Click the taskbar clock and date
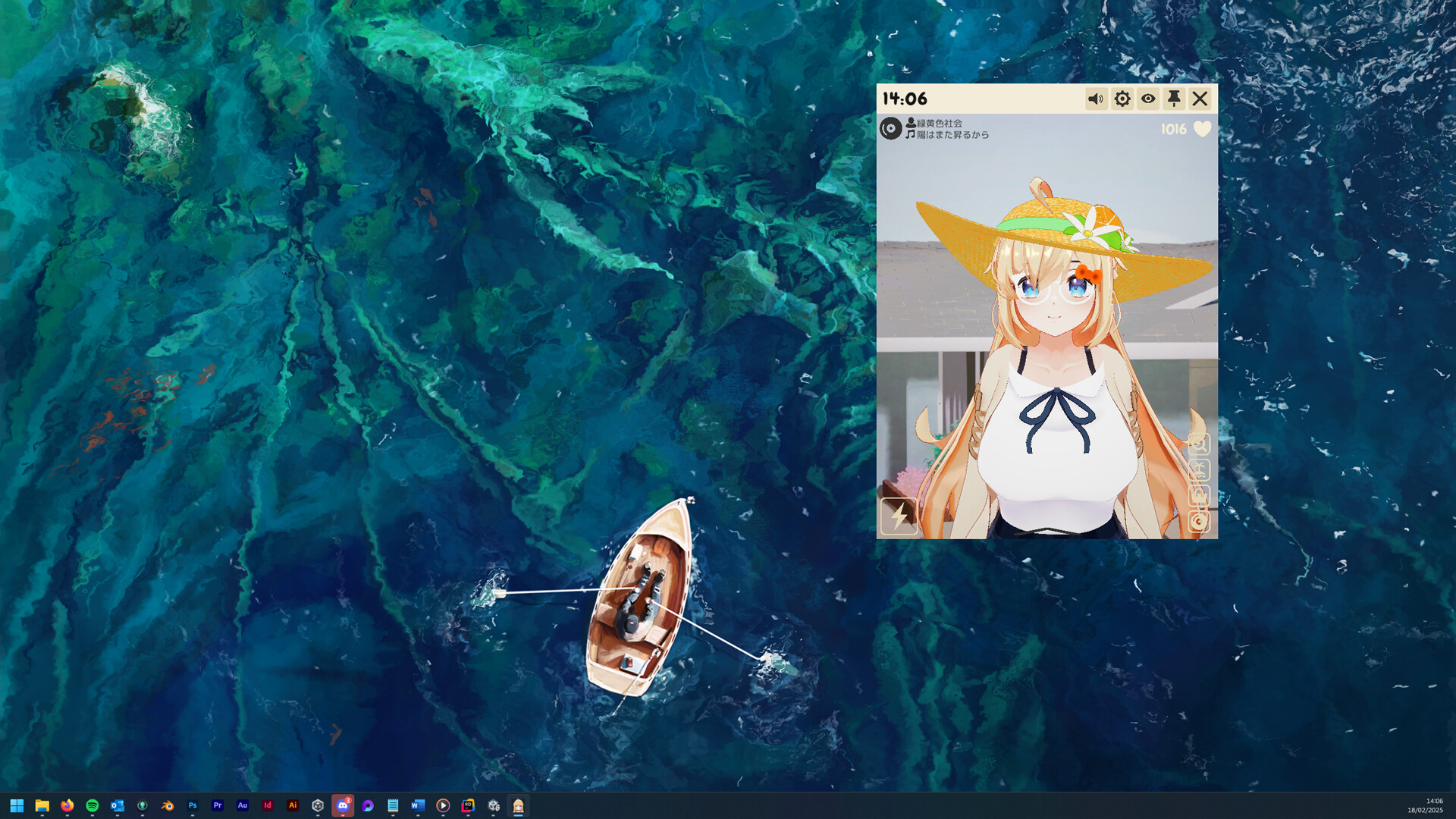Viewport: 1456px width, 819px height. [1426, 805]
